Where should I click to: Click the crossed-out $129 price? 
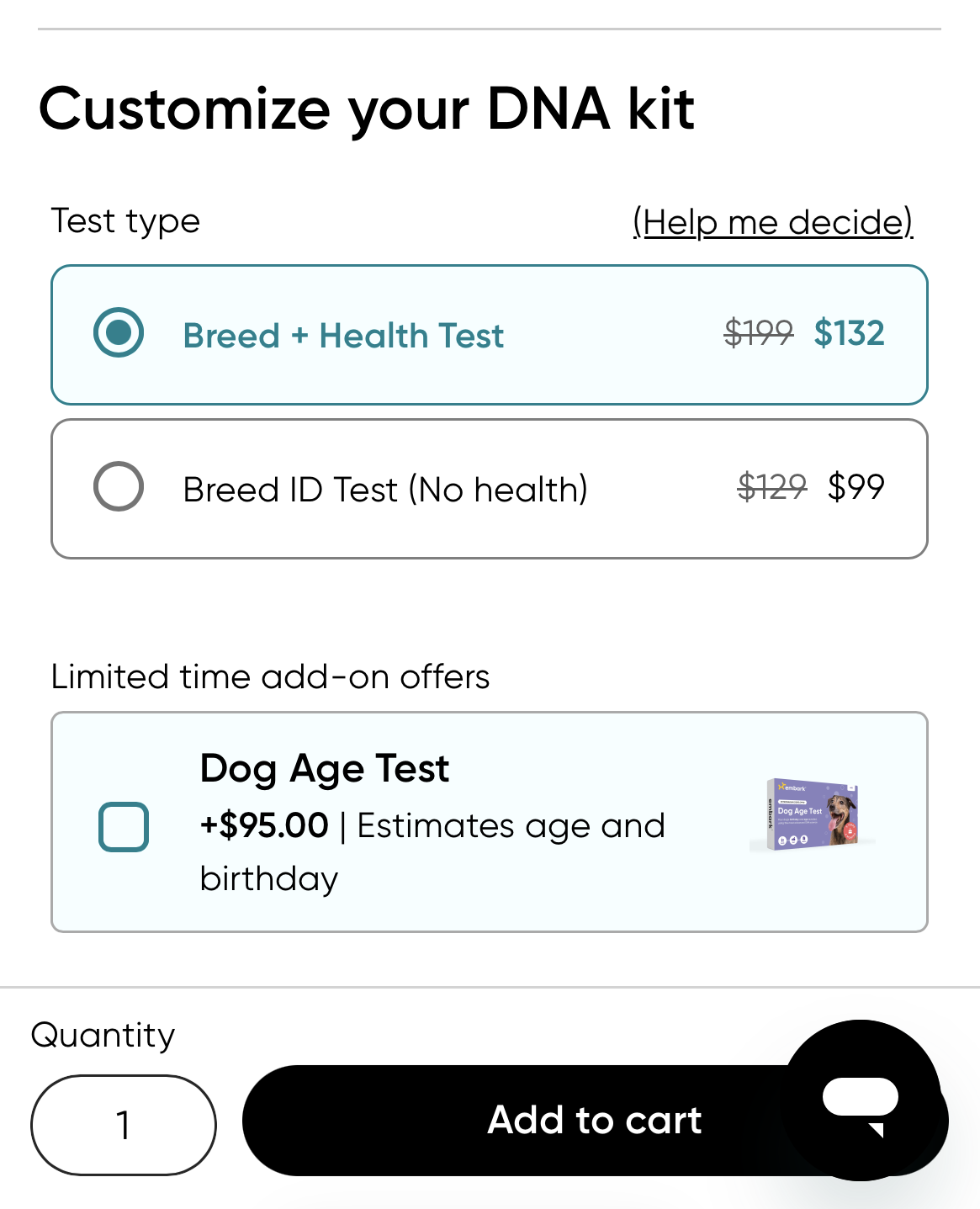coord(771,486)
